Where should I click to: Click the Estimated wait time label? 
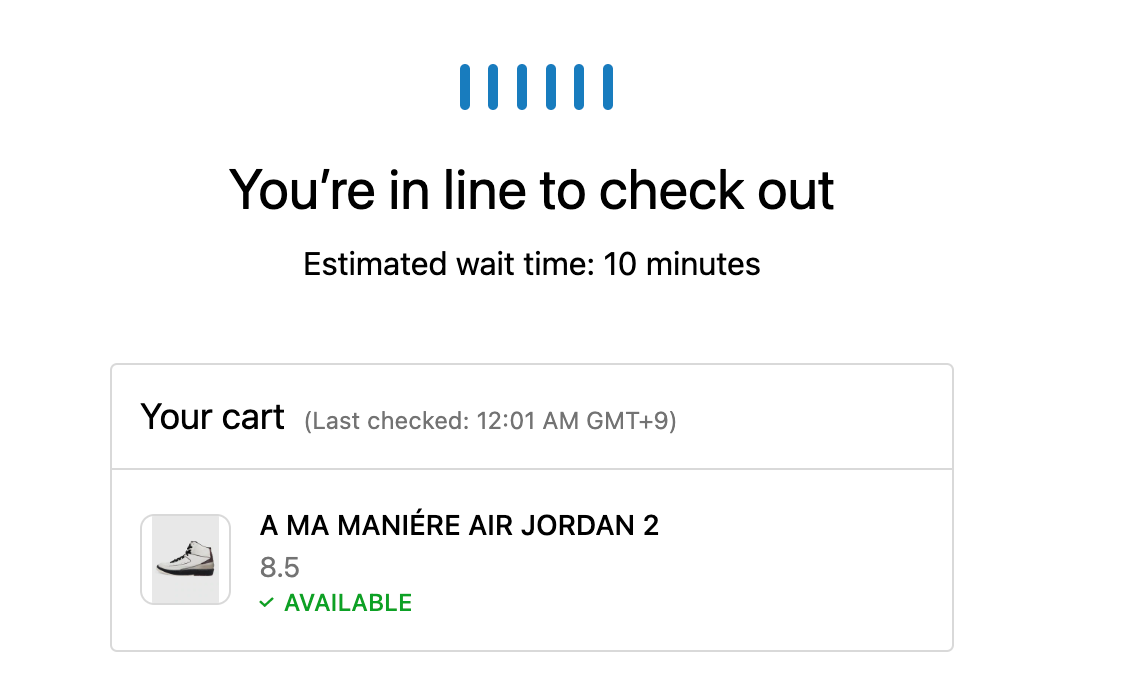point(449,264)
